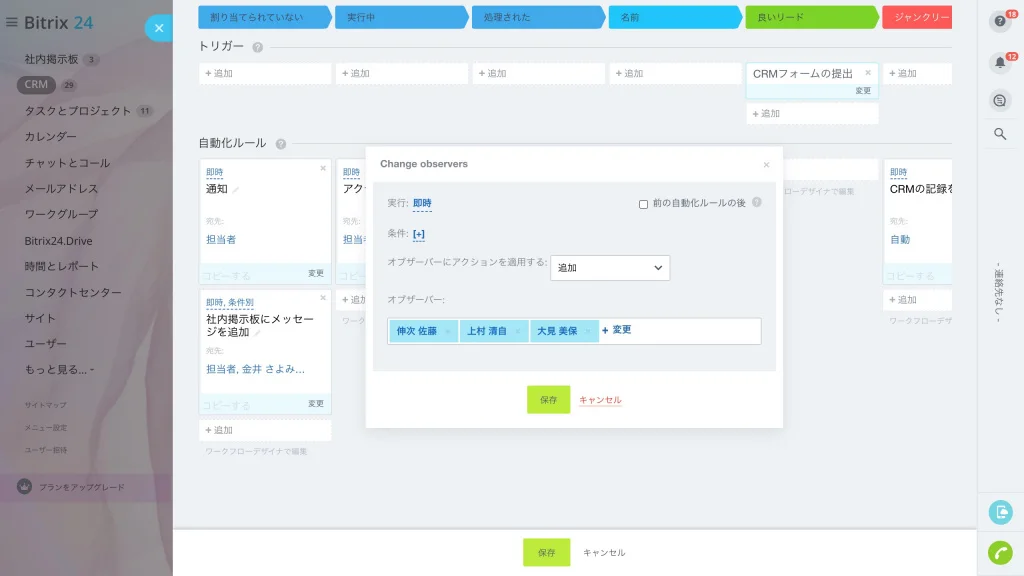The width and height of the screenshot is (1024, 576).
Task: Select the 良いリード stage
Action: (x=812, y=17)
